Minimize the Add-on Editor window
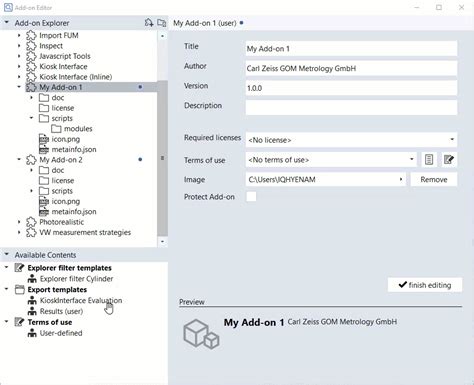 tap(417, 7)
